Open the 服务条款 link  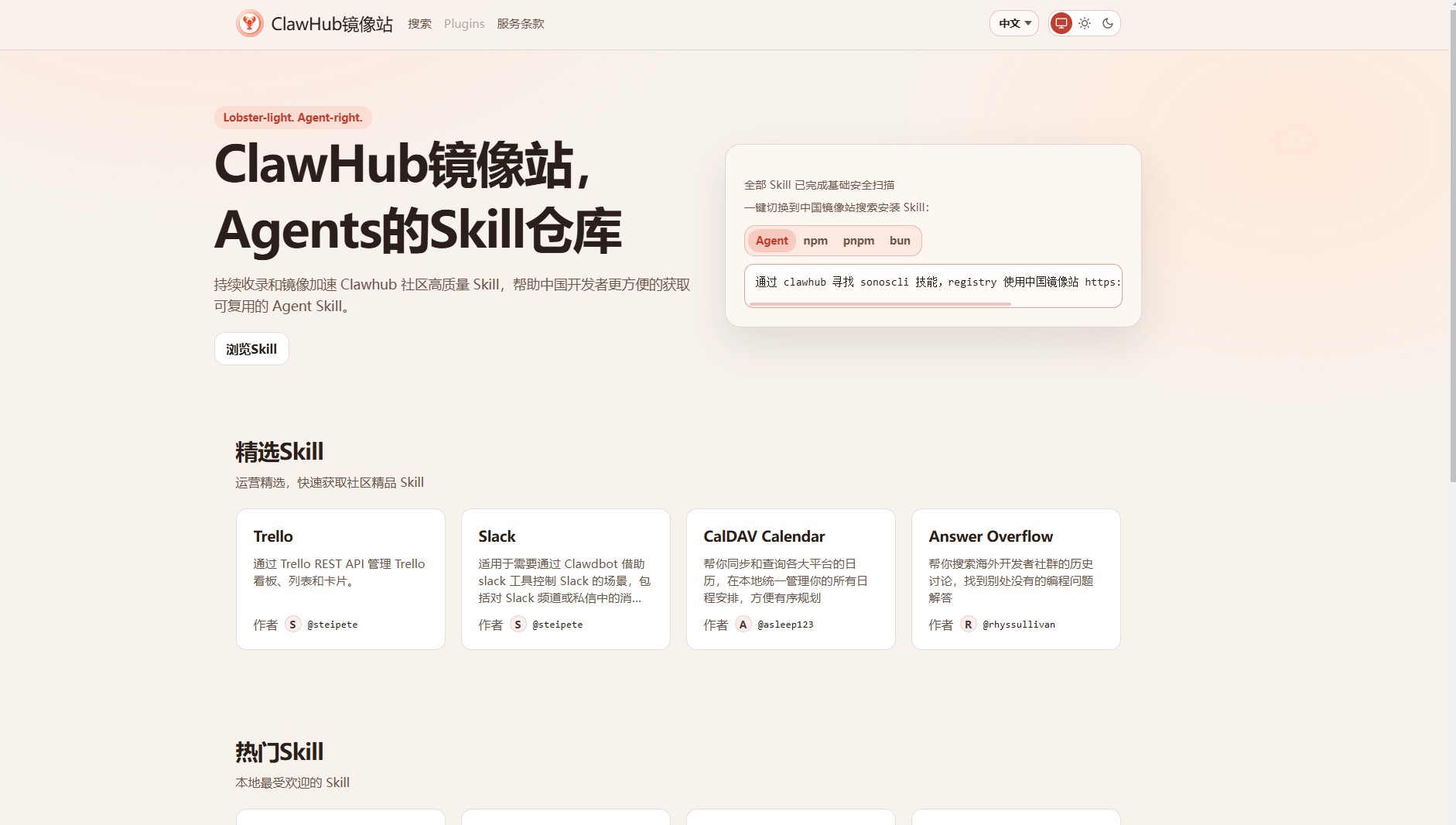tap(521, 23)
